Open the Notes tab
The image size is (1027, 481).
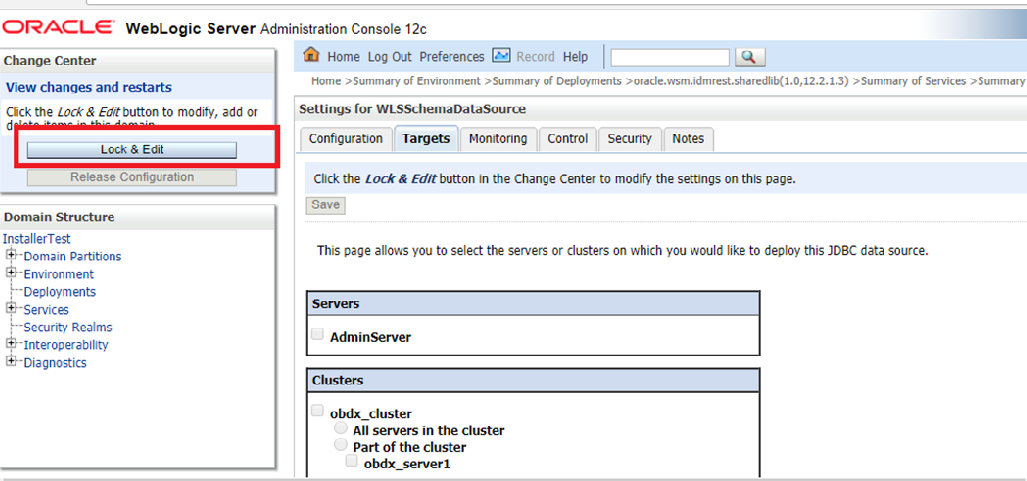click(688, 139)
